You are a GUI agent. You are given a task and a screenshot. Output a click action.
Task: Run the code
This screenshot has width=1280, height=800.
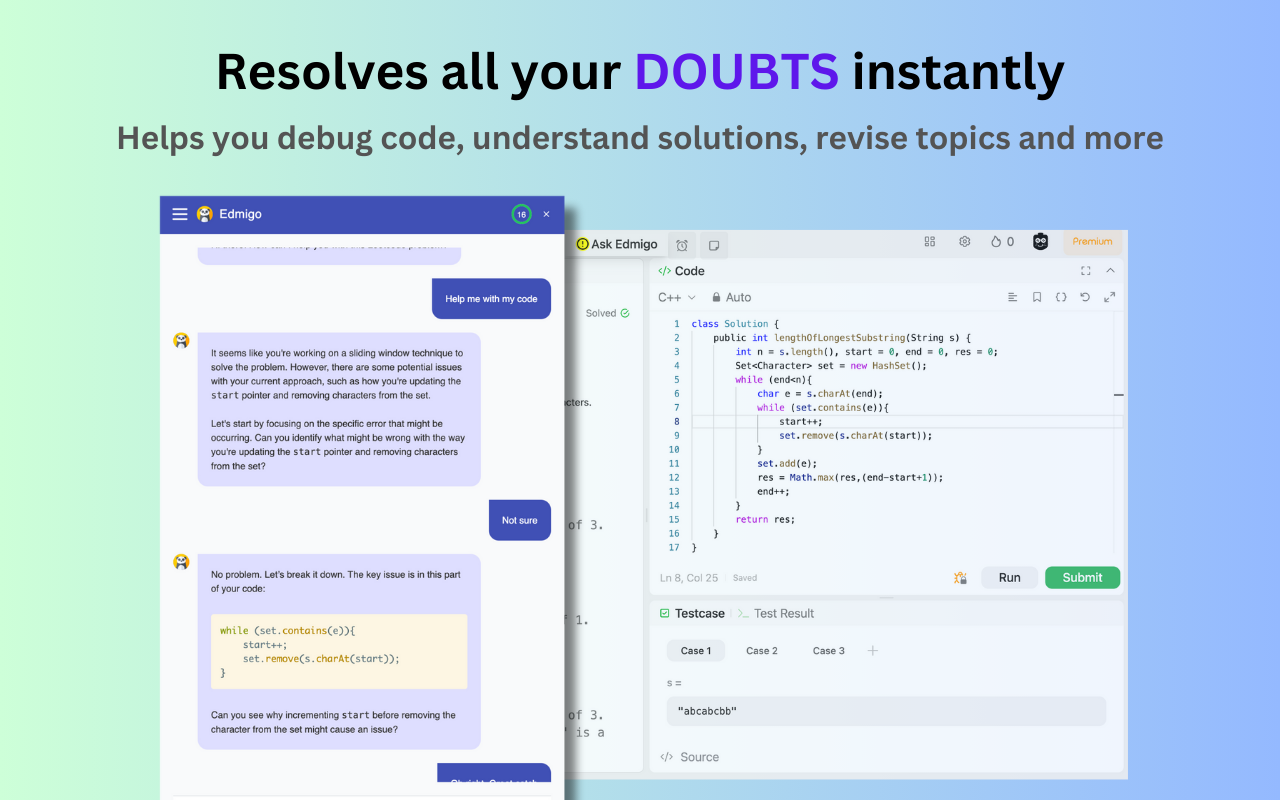pyautogui.click(x=1009, y=577)
